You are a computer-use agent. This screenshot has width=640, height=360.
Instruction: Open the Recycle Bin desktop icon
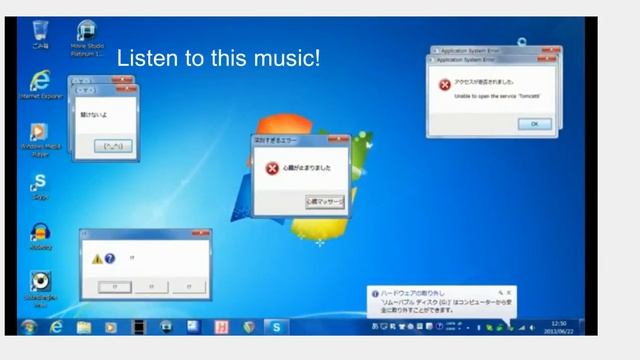click(x=40, y=34)
